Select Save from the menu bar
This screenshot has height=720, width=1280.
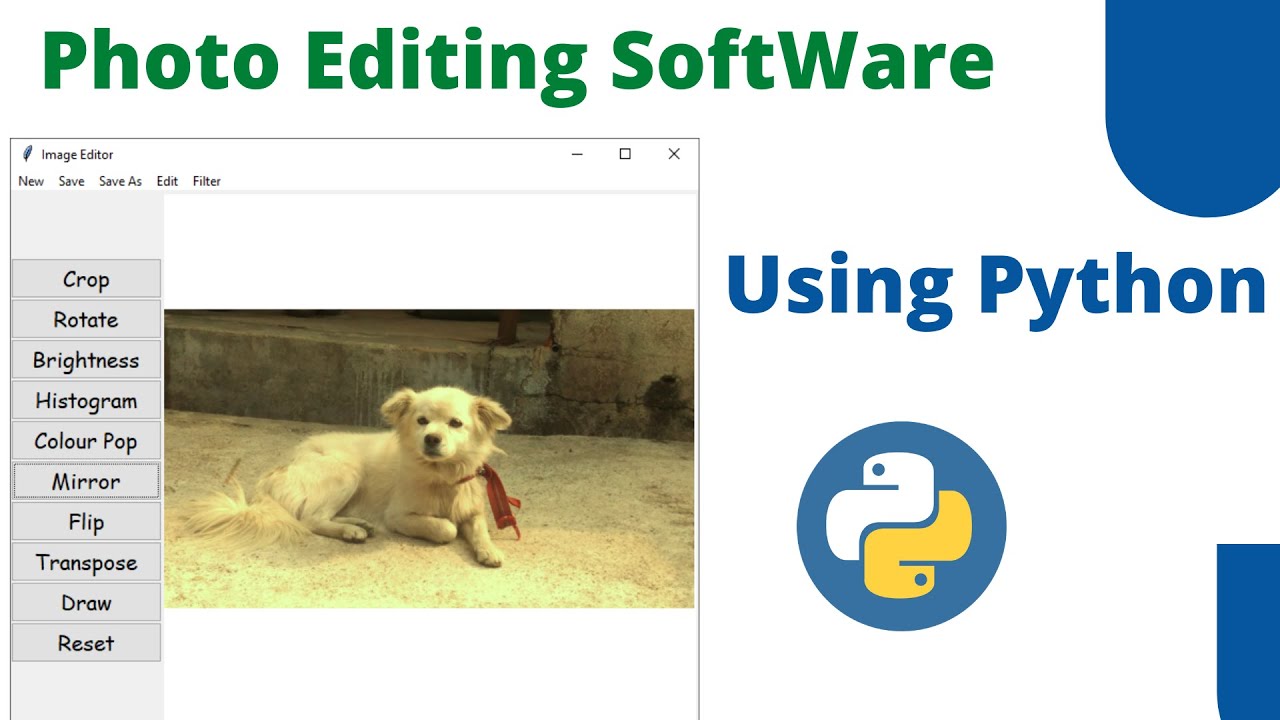71,181
